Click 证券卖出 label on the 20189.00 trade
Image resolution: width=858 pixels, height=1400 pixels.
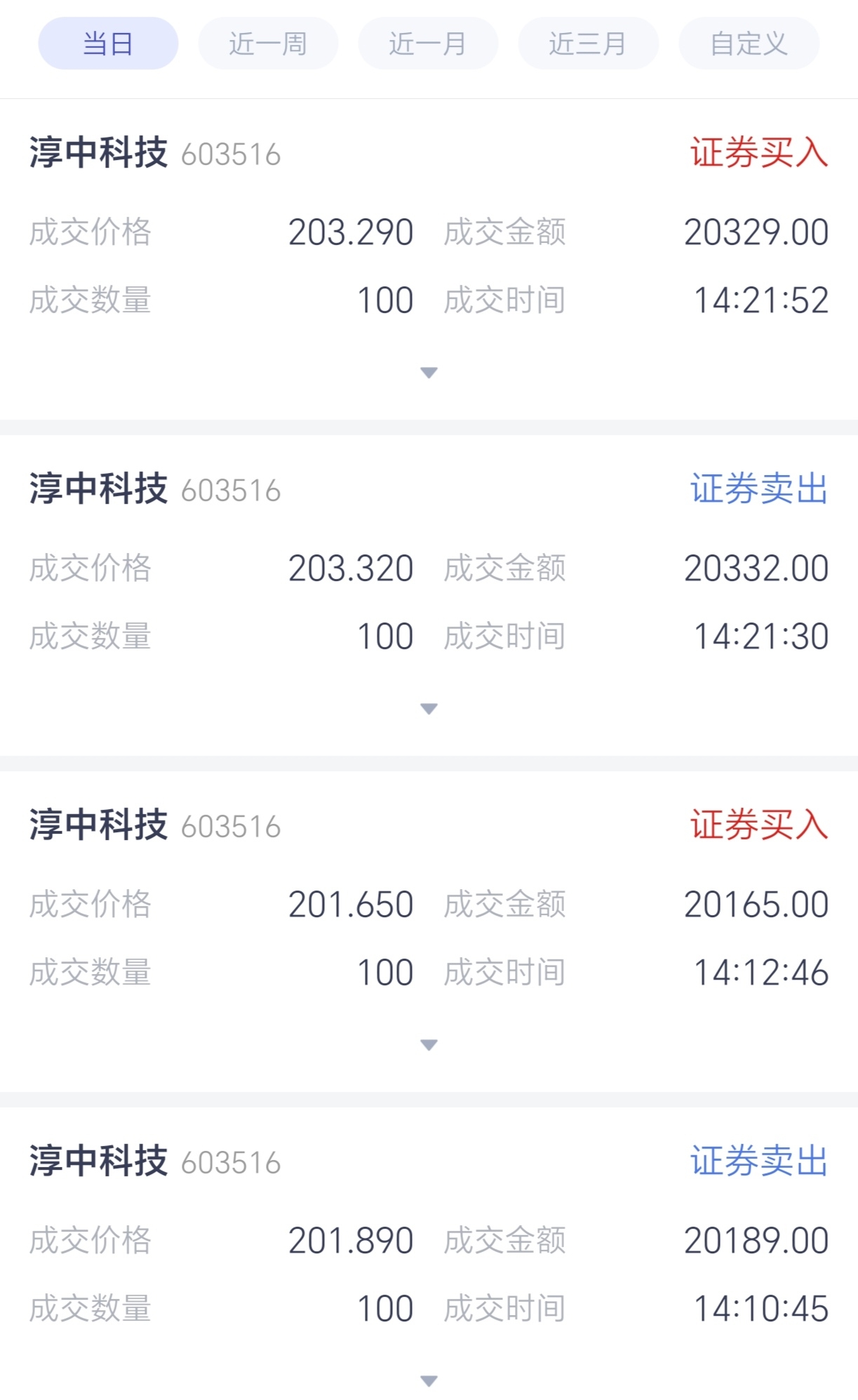click(759, 1161)
